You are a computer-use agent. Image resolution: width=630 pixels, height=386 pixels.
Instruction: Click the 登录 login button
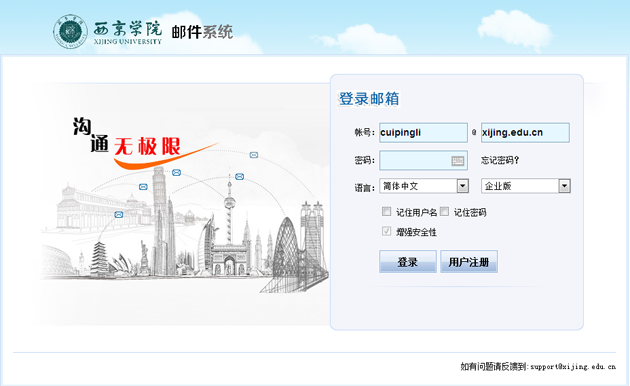[408, 261]
